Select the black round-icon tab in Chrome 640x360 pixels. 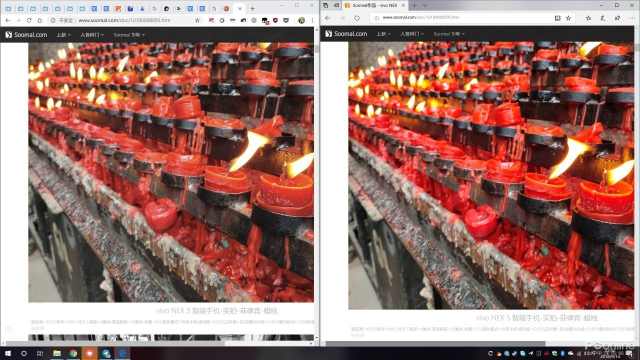[167, 8]
